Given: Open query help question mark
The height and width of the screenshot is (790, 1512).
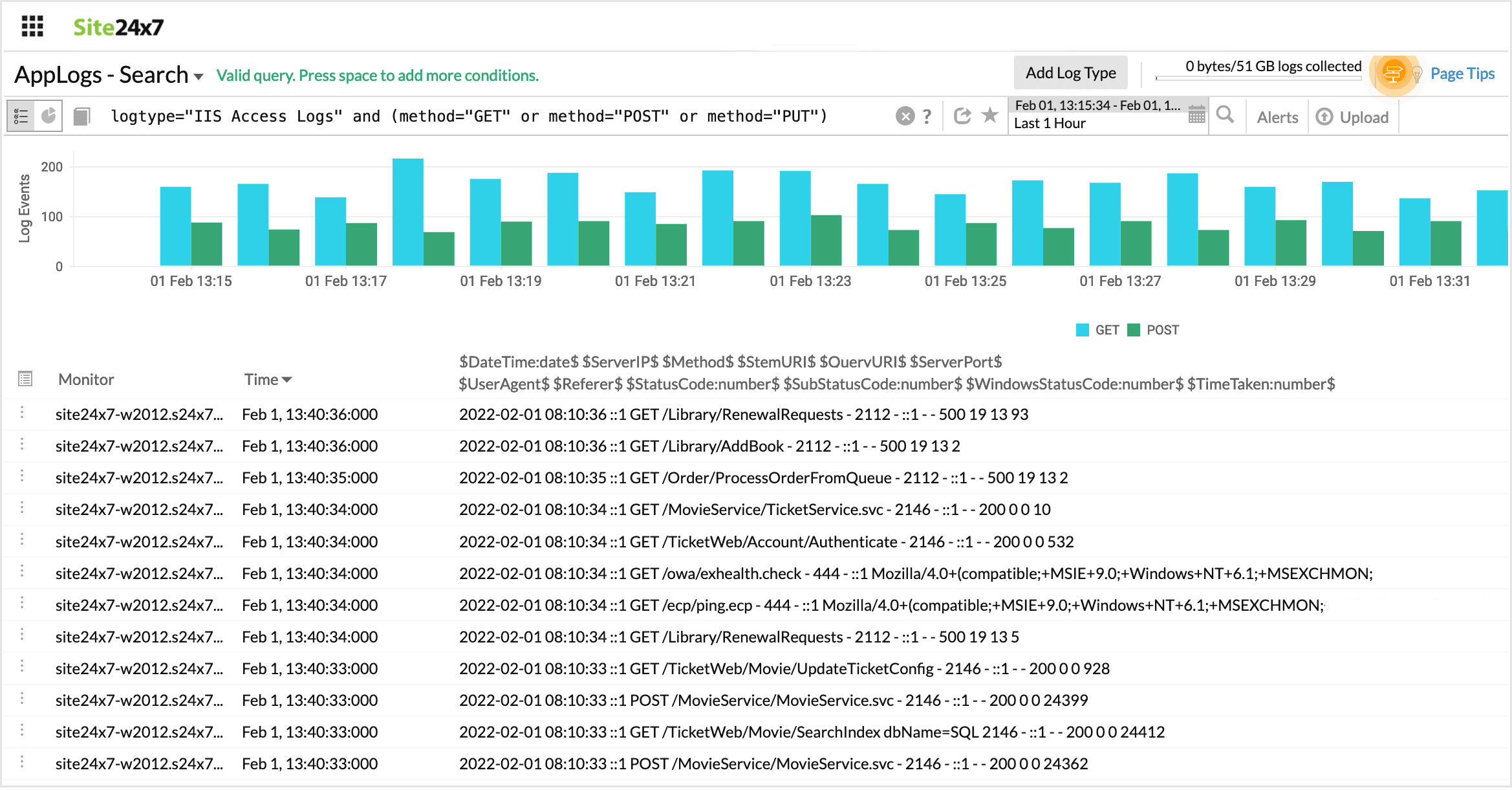Looking at the screenshot, I should point(927,116).
